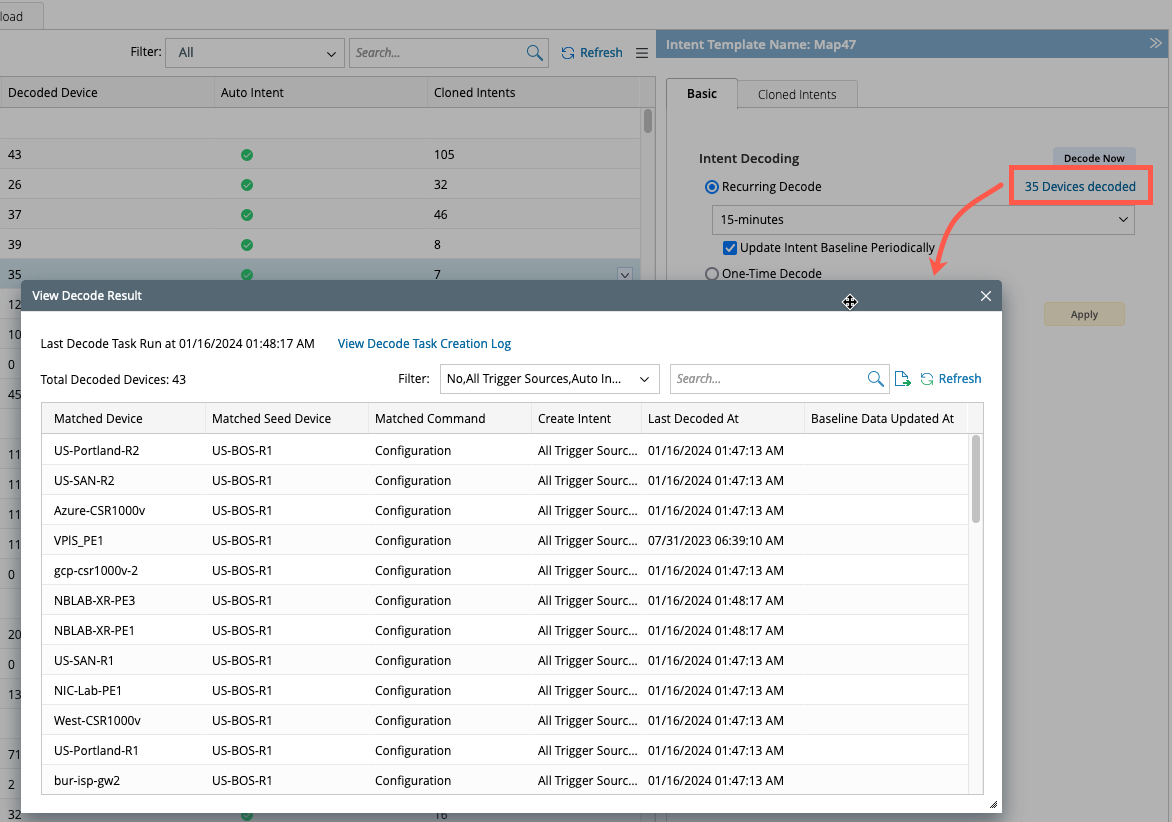The width and height of the screenshot is (1172, 822).
Task: Select the One-Time Decode radio button
Action: 712,274
